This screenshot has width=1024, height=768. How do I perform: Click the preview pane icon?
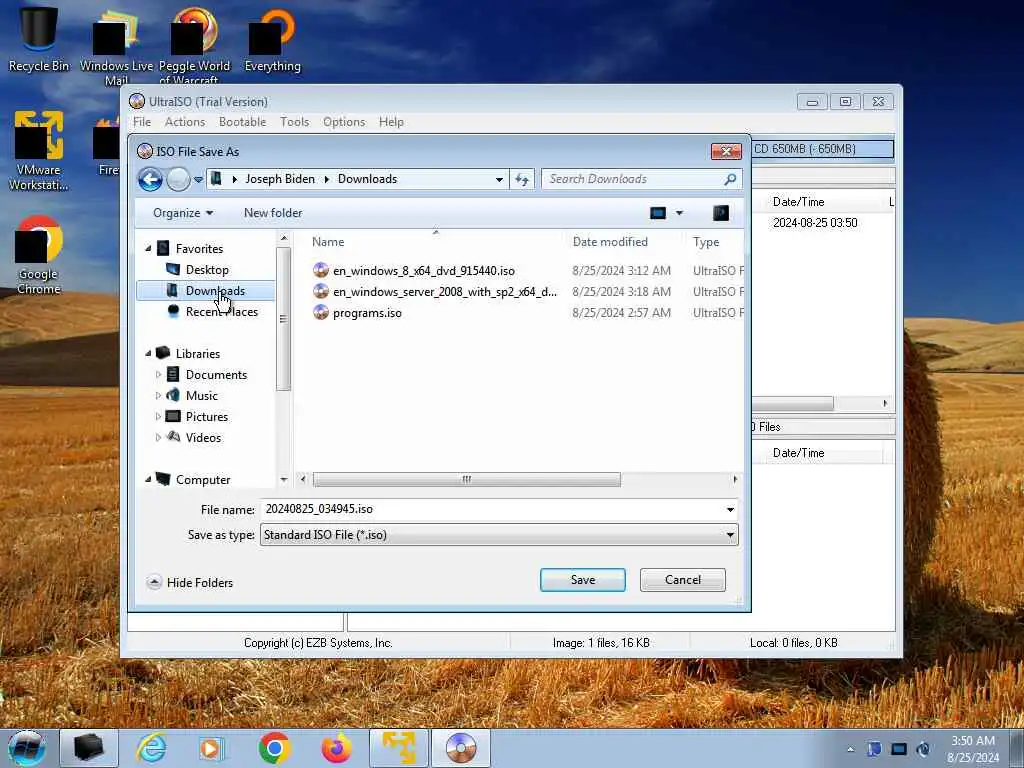coord(721,213)
